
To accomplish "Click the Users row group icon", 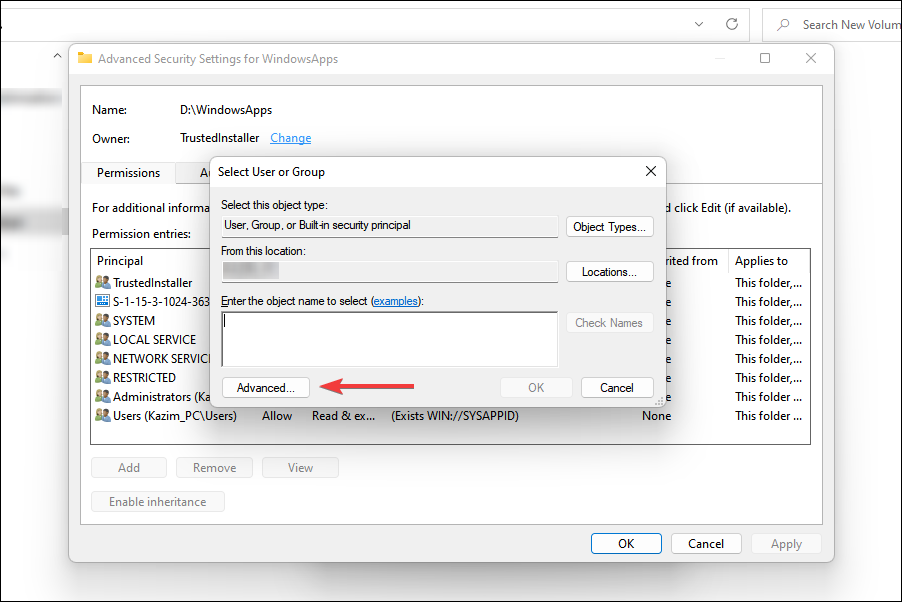I will 102,415.
